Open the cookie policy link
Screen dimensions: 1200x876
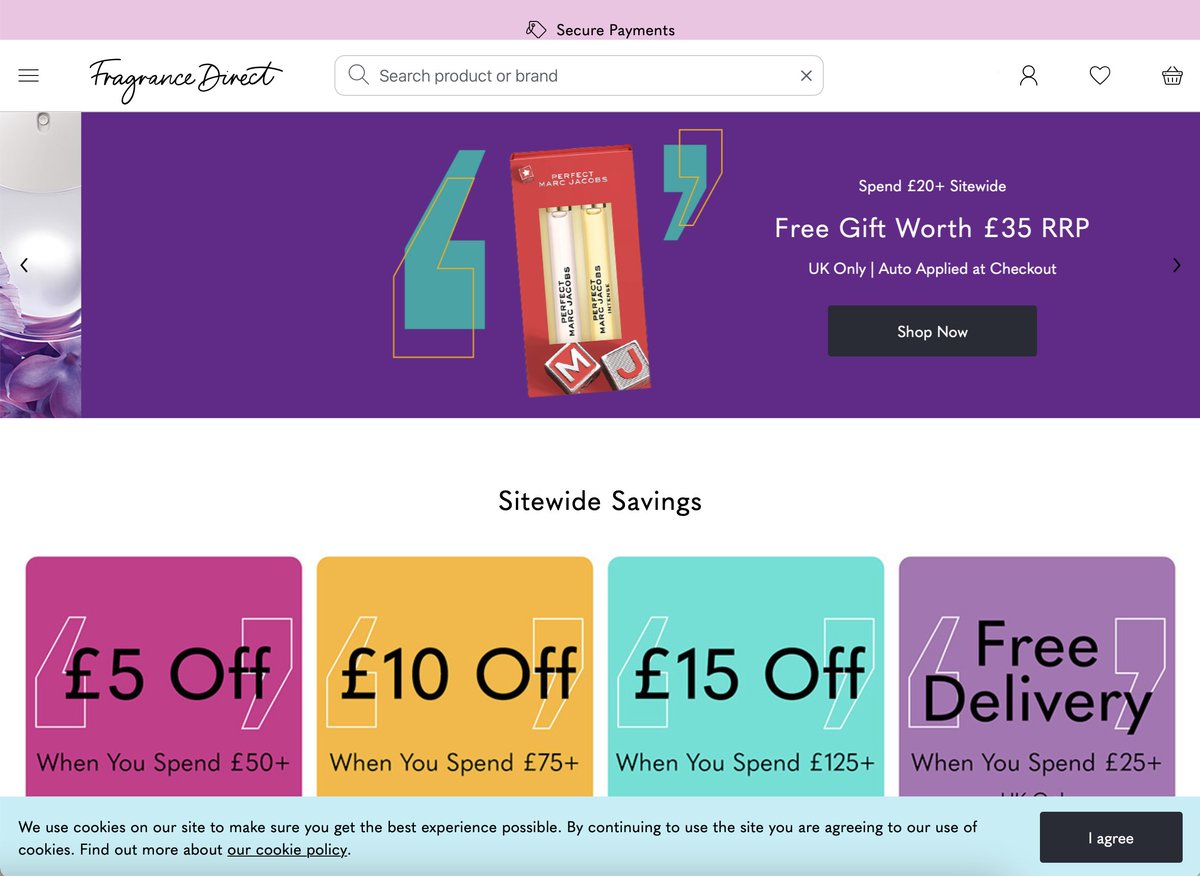point(287,850)
